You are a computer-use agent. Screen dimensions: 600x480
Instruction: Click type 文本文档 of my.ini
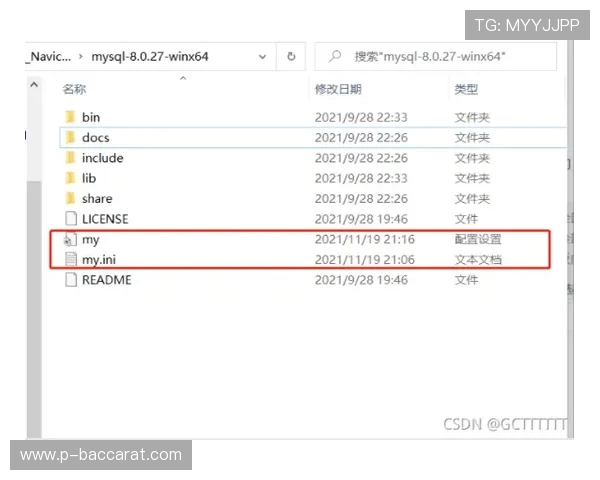pos(478,260)
